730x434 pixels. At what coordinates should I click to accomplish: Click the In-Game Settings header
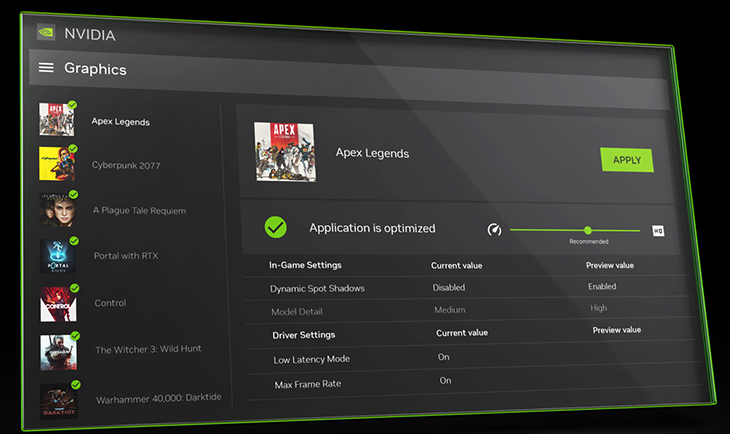coord(305,265)
